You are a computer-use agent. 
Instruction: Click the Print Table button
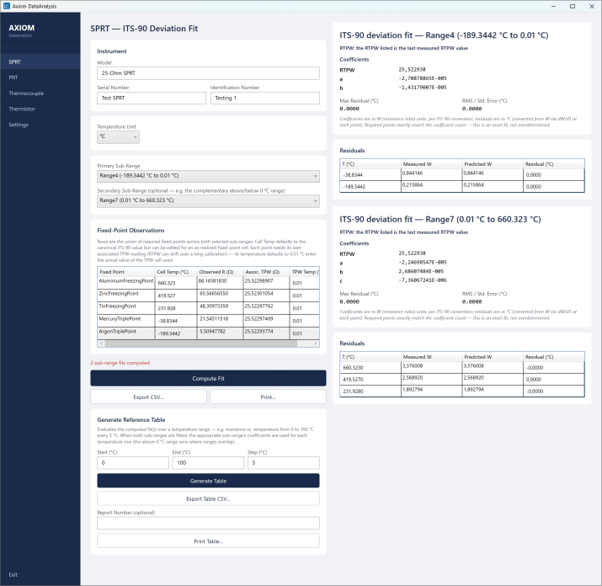point(208,541)
